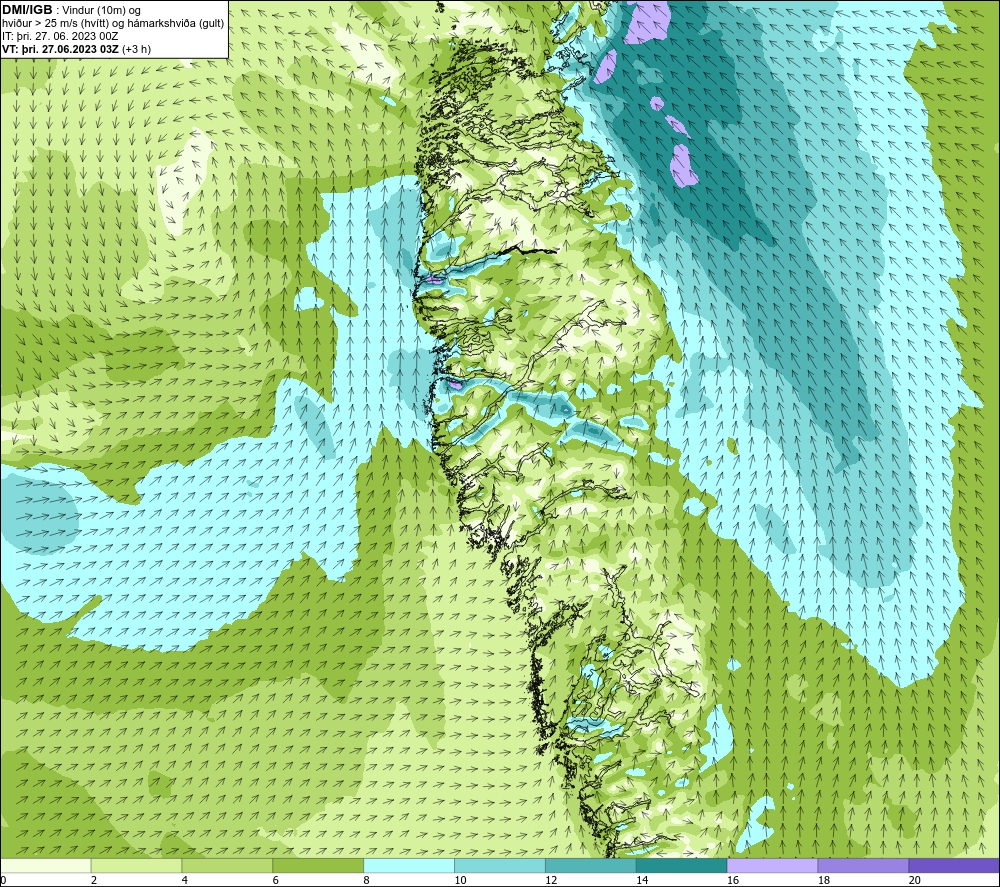Viewport: 1000px width, 887px height.
Task: Click the scale label '18'
Action: [823, 880]
